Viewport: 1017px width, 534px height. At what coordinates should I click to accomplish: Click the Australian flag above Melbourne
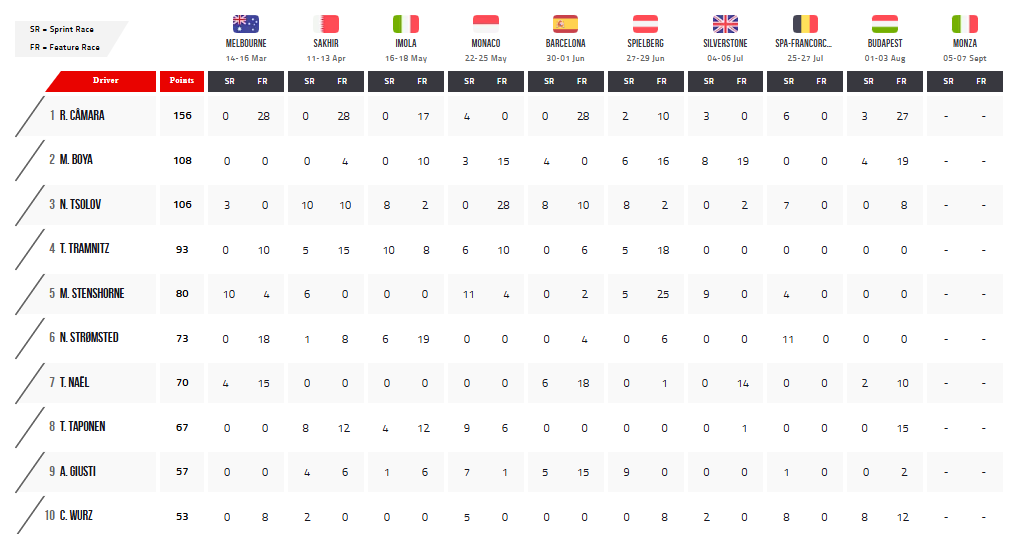point(246,24)
